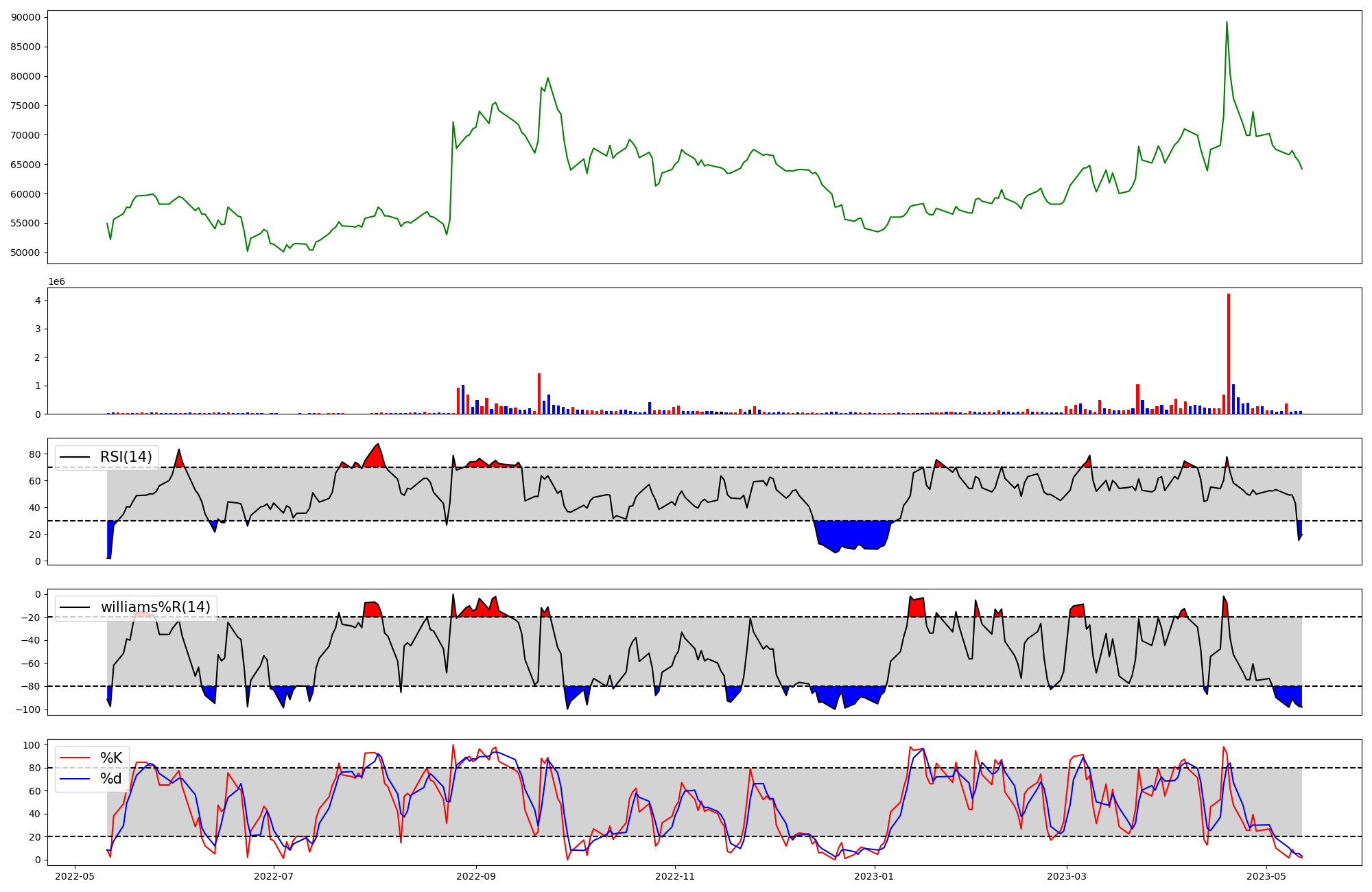1372x892 pixels.
Task: Click the 2023-01 x-axis date label
Action: point(875,876)
